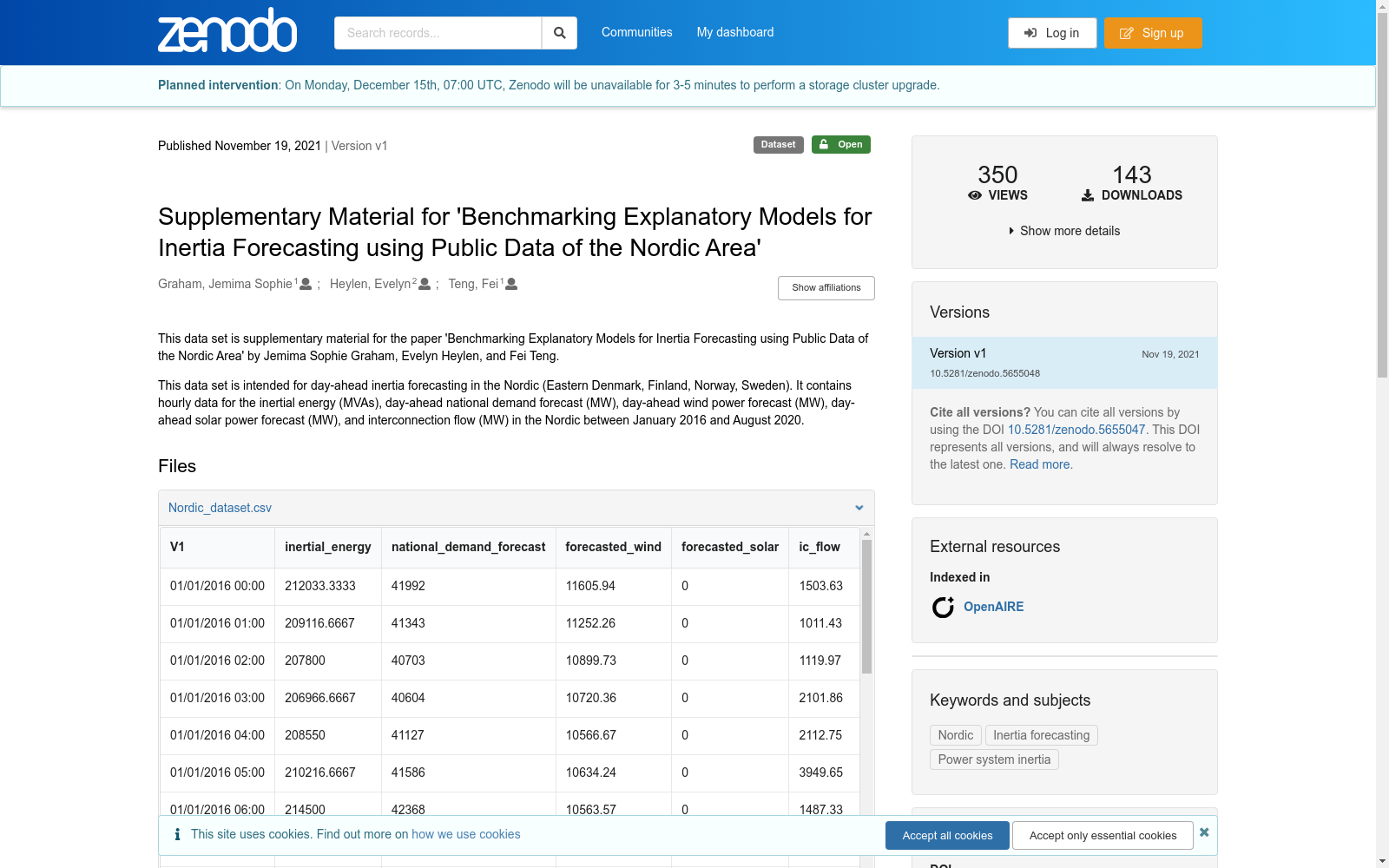This screenshot has width=1389, height=868.
Task: Click the page vertical scrollbar thumb
Action: click(x=1382, y=195)
